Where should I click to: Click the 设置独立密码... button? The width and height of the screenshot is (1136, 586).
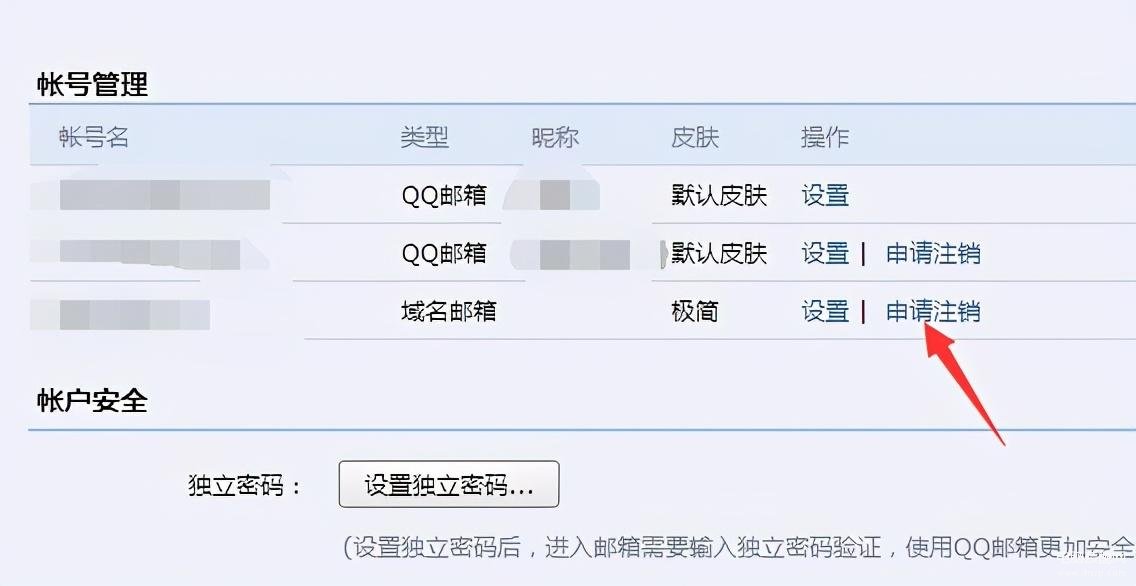coord(449,485)
